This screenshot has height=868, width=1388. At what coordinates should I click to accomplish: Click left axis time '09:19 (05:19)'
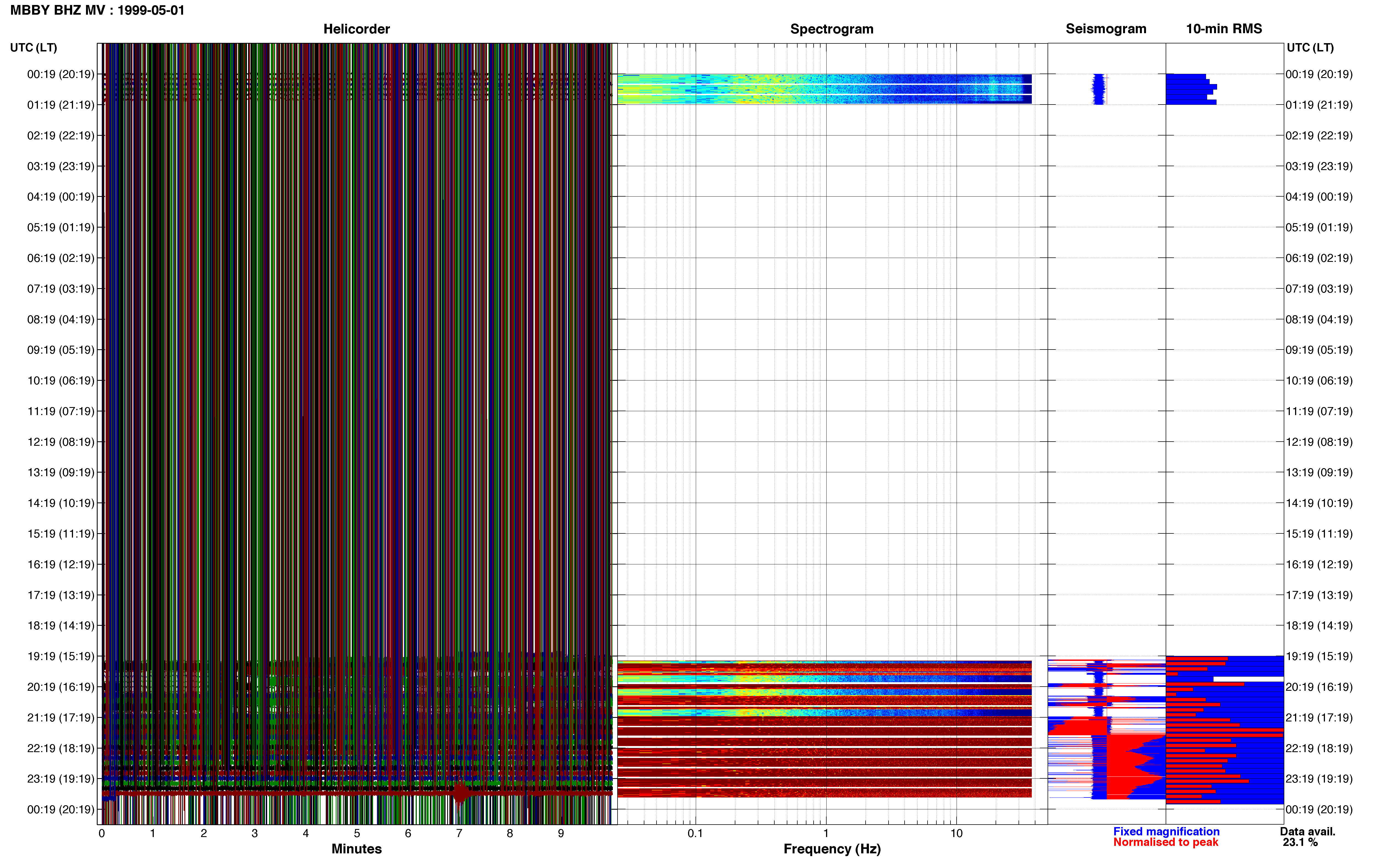click(x=61, y=350)
